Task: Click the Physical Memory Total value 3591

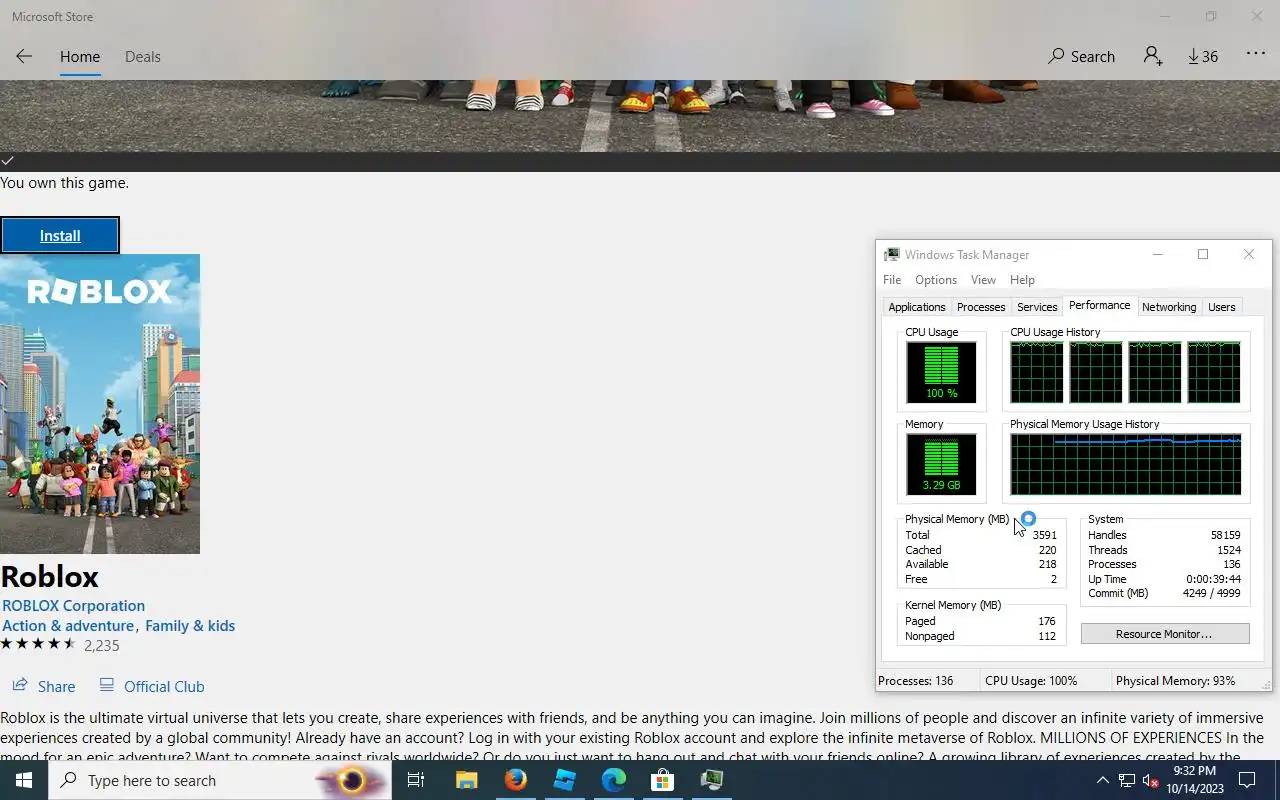Action: coord(1044,535)
